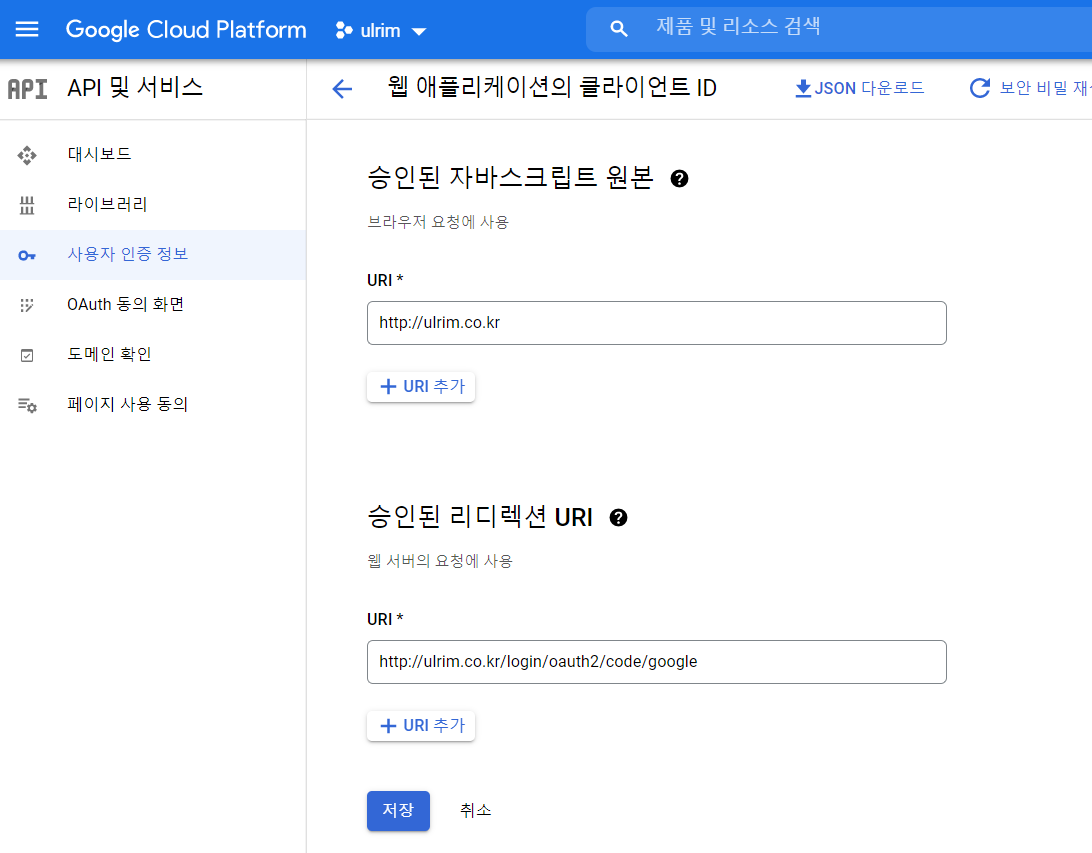Click the 취소 button
The width and height of the screenshot is (1092, 853).
pos(476,811)
